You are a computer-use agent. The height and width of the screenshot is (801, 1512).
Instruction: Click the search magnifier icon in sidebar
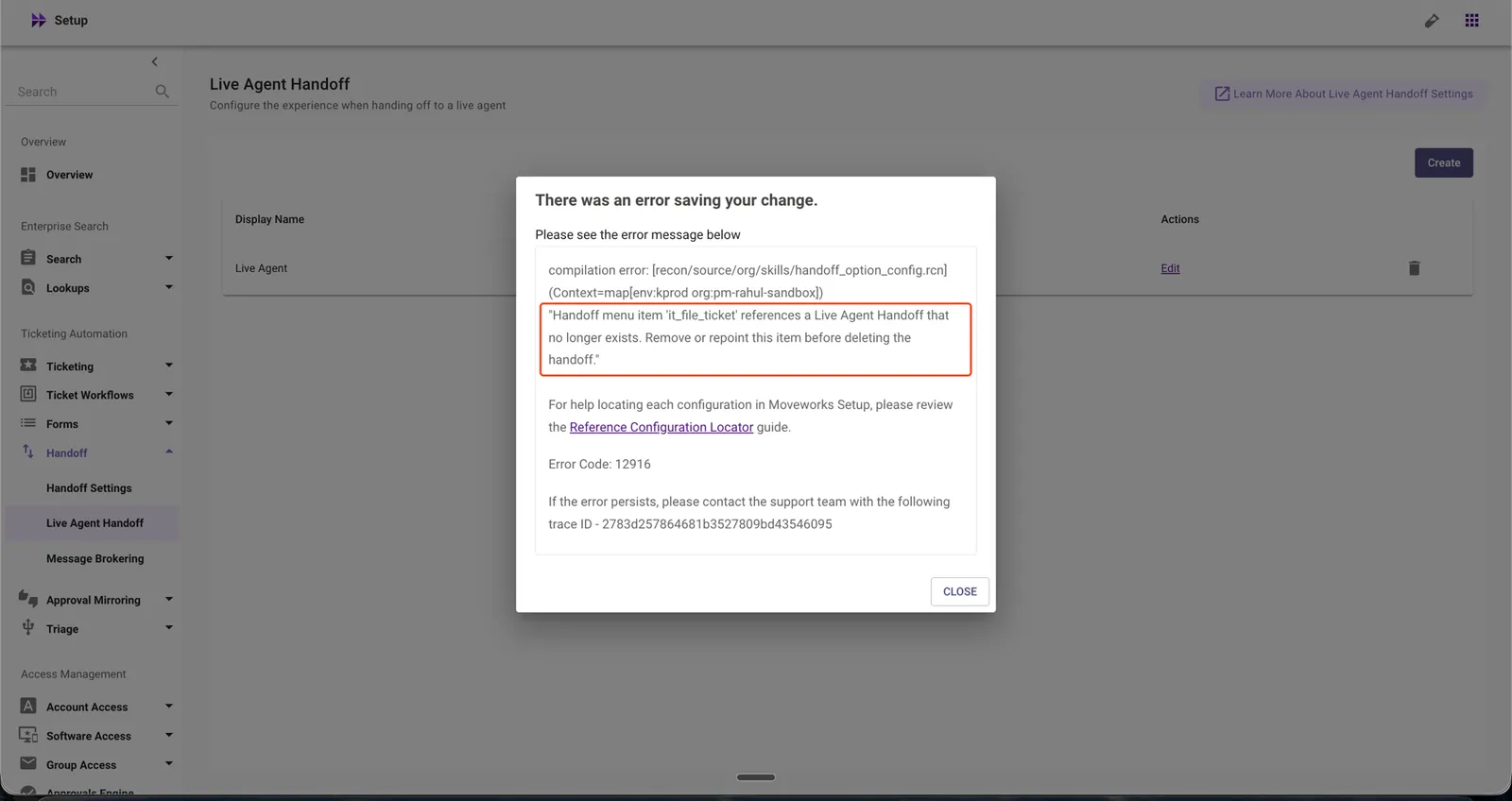pyautogui.click(x=163, y=92)
